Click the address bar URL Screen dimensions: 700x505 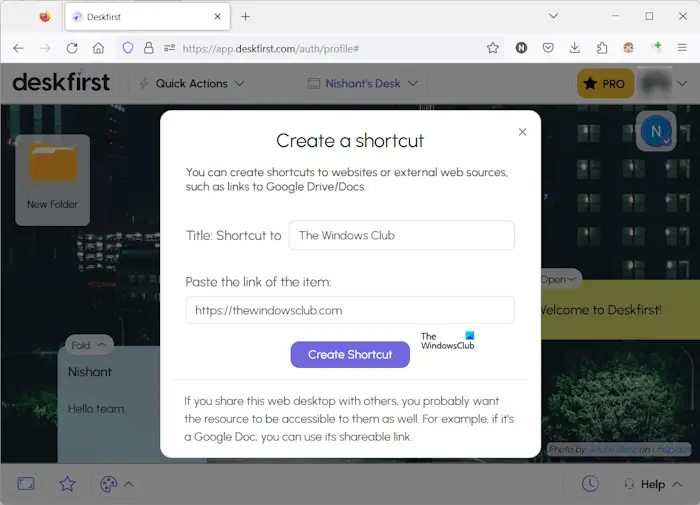point(271,48)
